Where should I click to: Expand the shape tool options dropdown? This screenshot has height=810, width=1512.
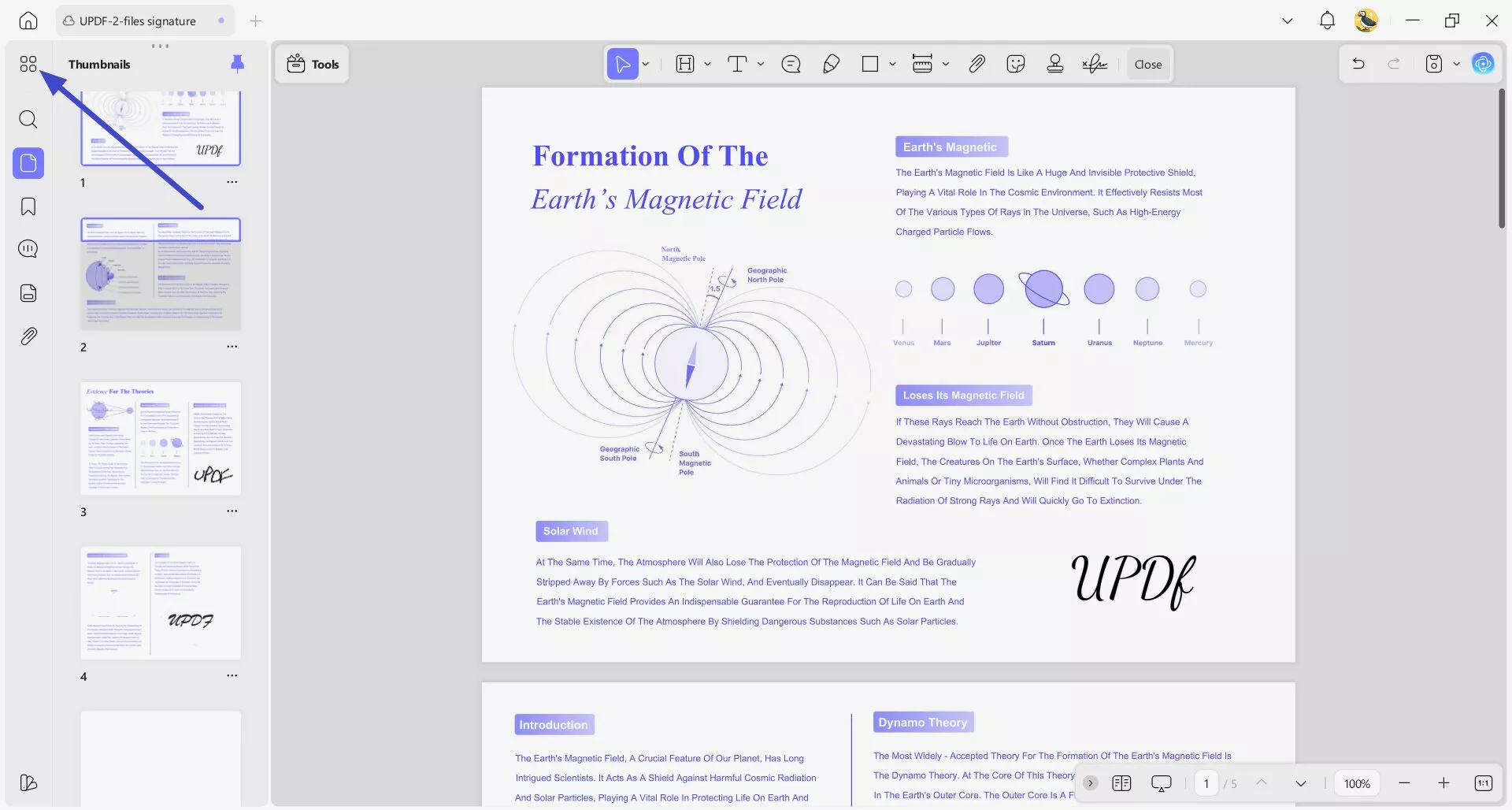[x=892, y=64]
